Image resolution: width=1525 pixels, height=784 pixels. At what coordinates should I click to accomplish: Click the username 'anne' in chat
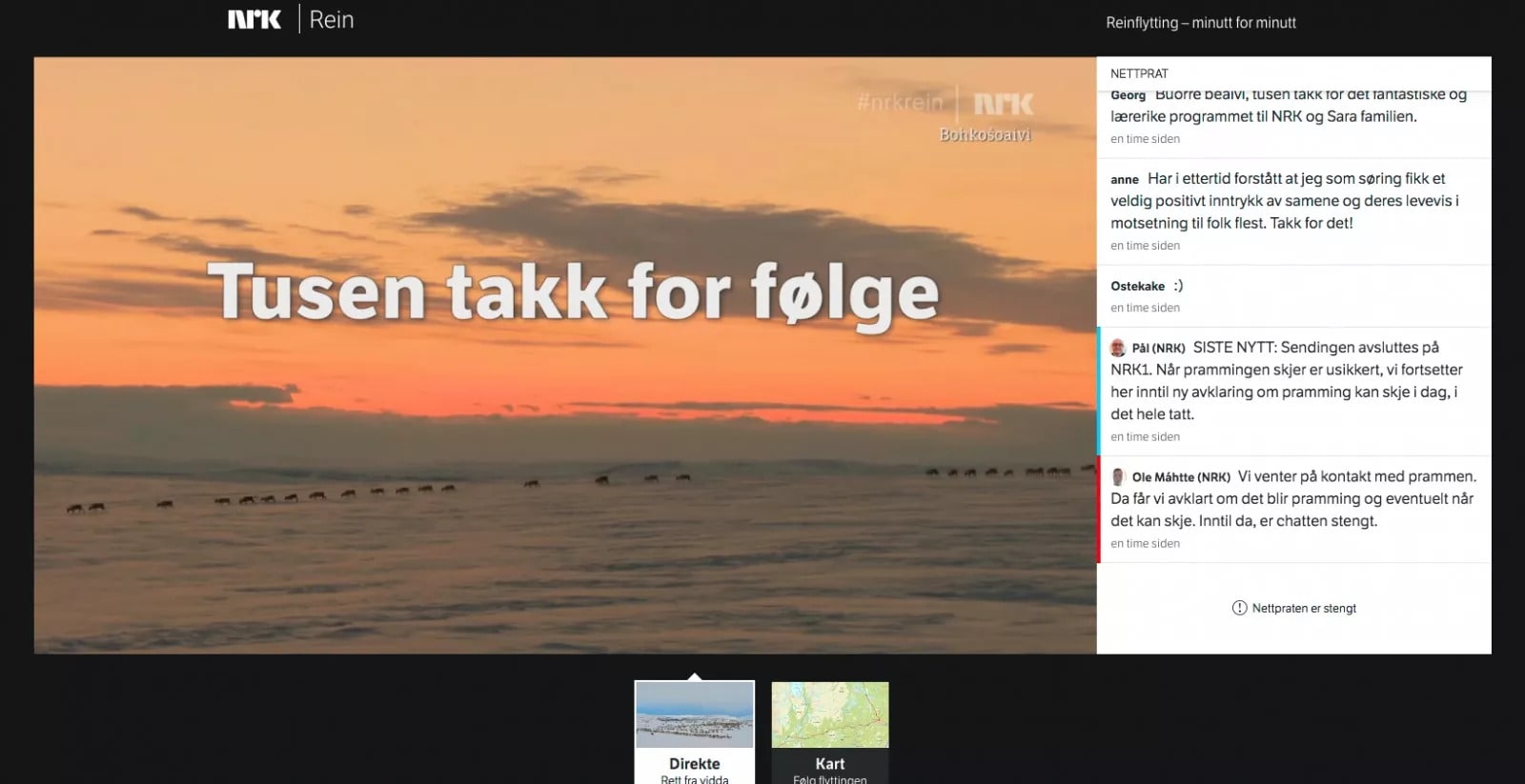[1125, 179]
